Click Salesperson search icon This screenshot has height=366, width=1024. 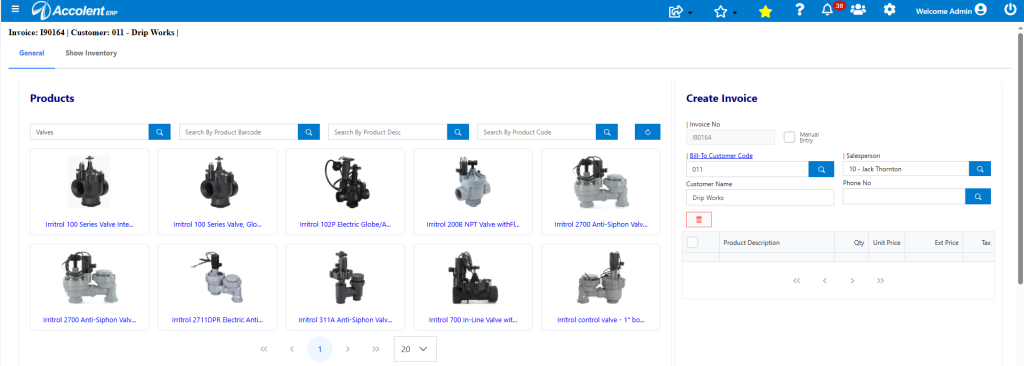[980, 169]
